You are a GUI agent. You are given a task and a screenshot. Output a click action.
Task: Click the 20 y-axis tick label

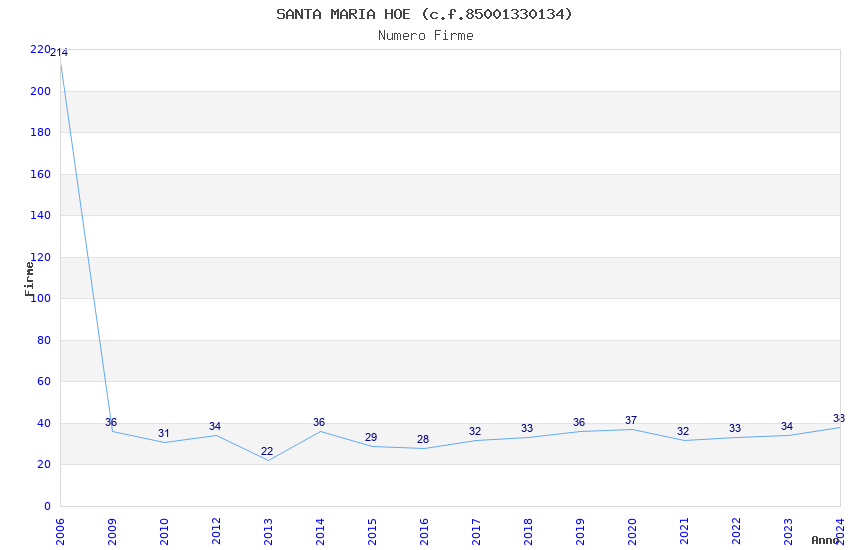click(43, 464)
